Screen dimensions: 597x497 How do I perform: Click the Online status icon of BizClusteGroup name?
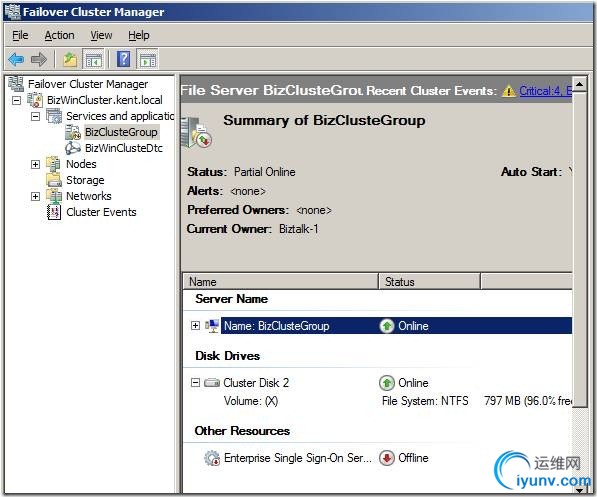(387, 326)
